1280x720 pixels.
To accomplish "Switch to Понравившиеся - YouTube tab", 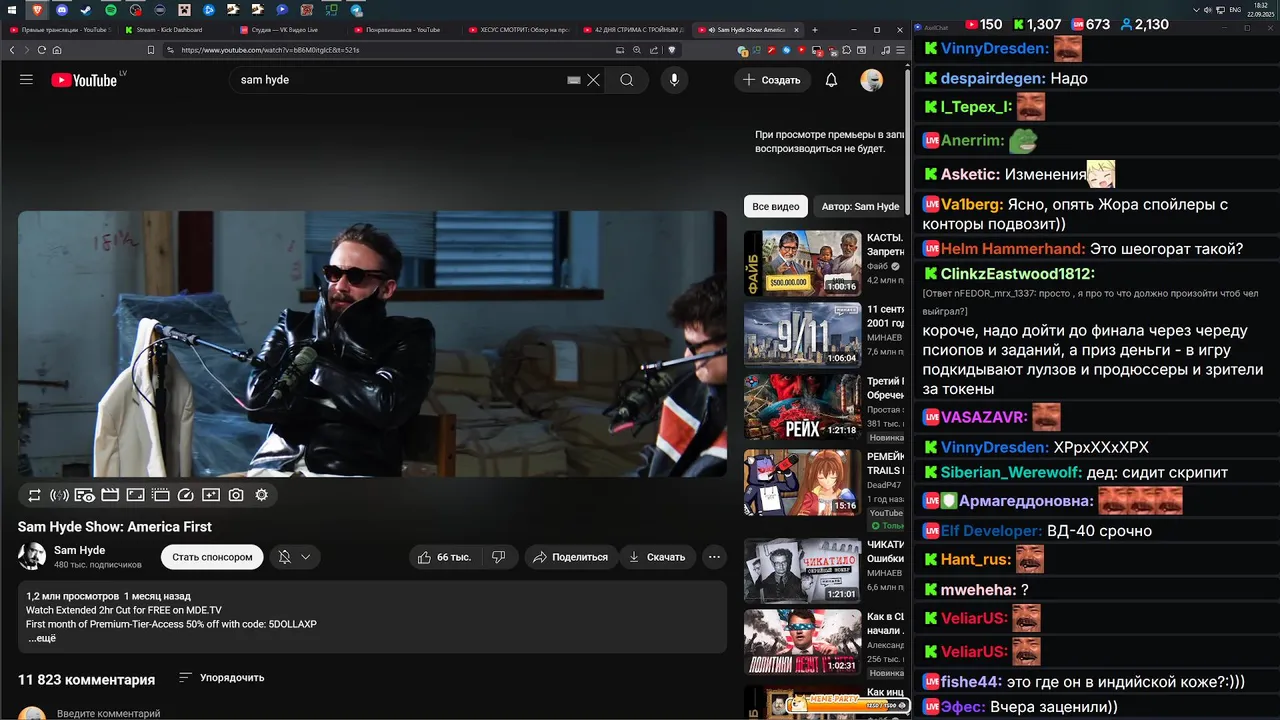I will click(404, 30).
